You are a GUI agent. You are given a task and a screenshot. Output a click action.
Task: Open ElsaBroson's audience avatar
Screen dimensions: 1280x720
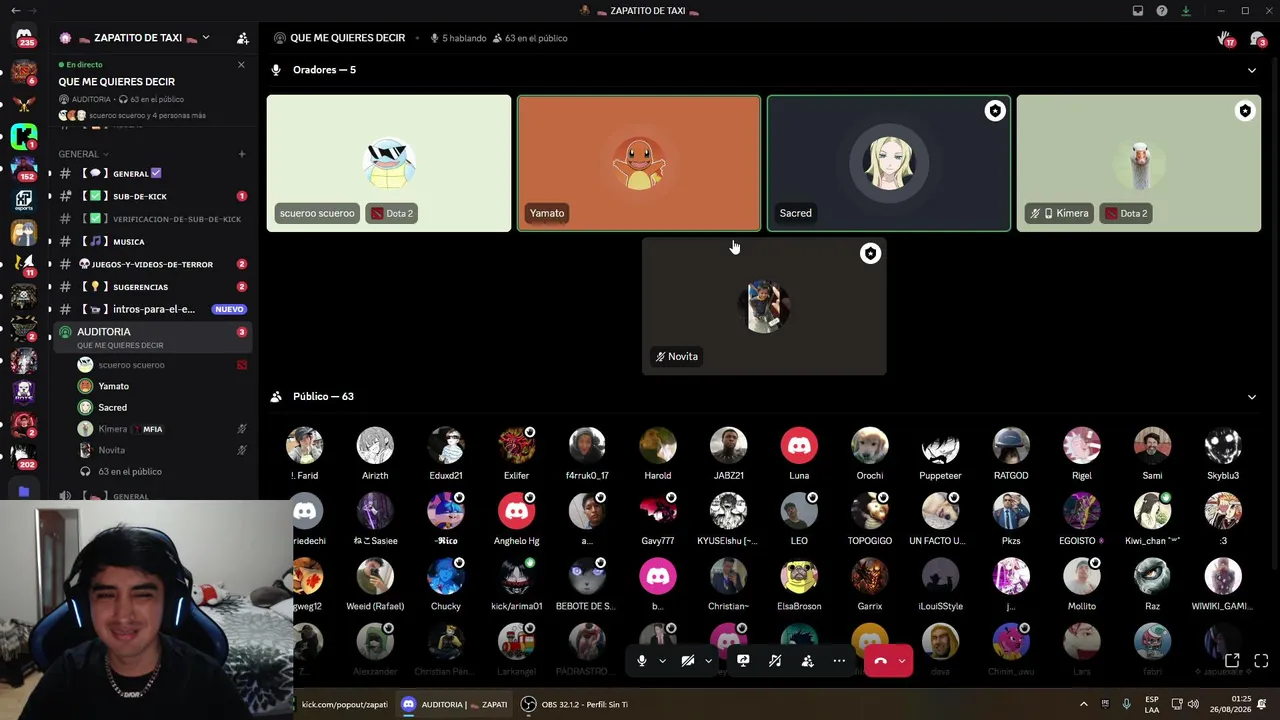(799, 577)
